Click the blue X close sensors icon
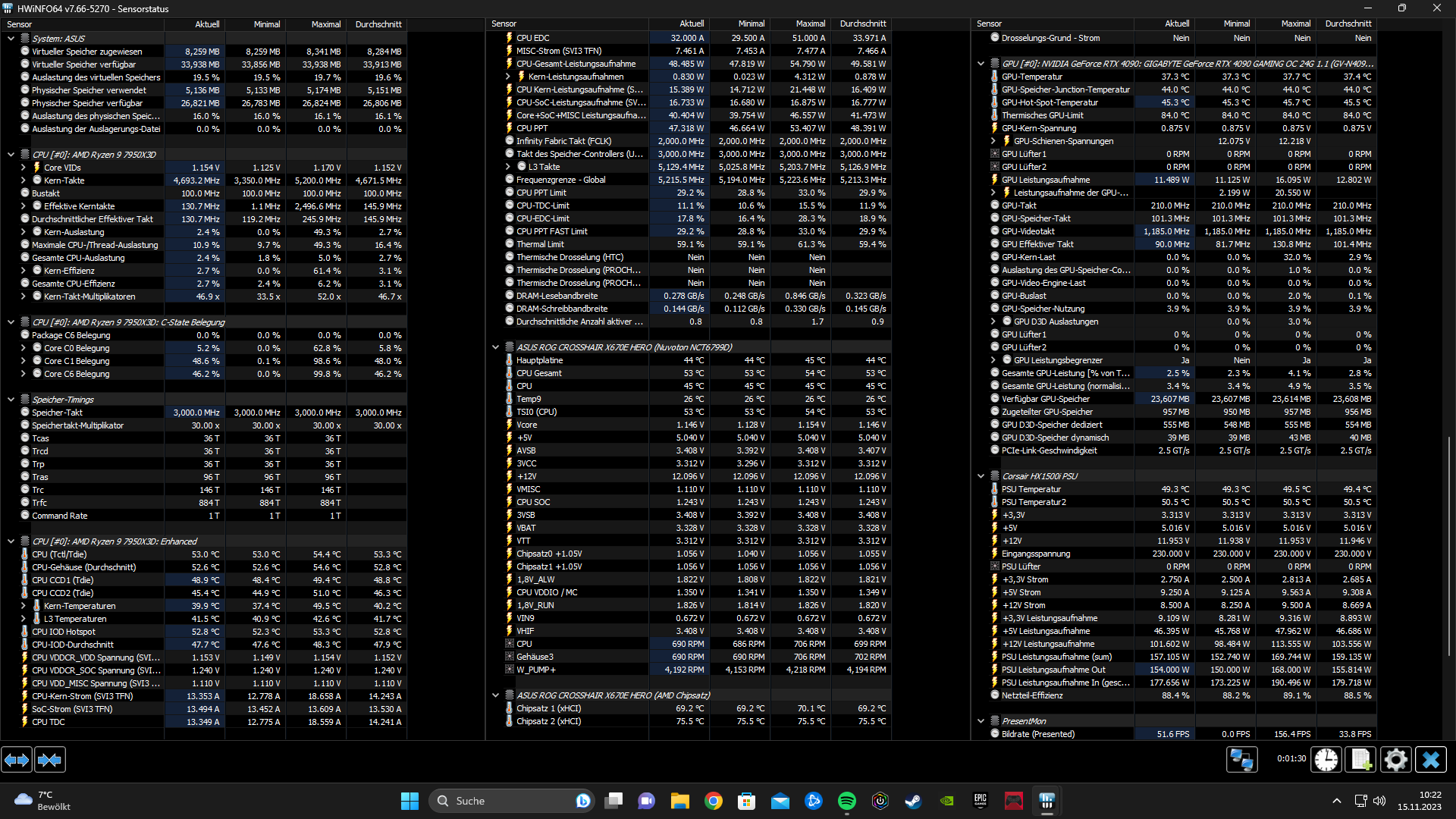This screenshot has width=1456, height=819. 1430,759
